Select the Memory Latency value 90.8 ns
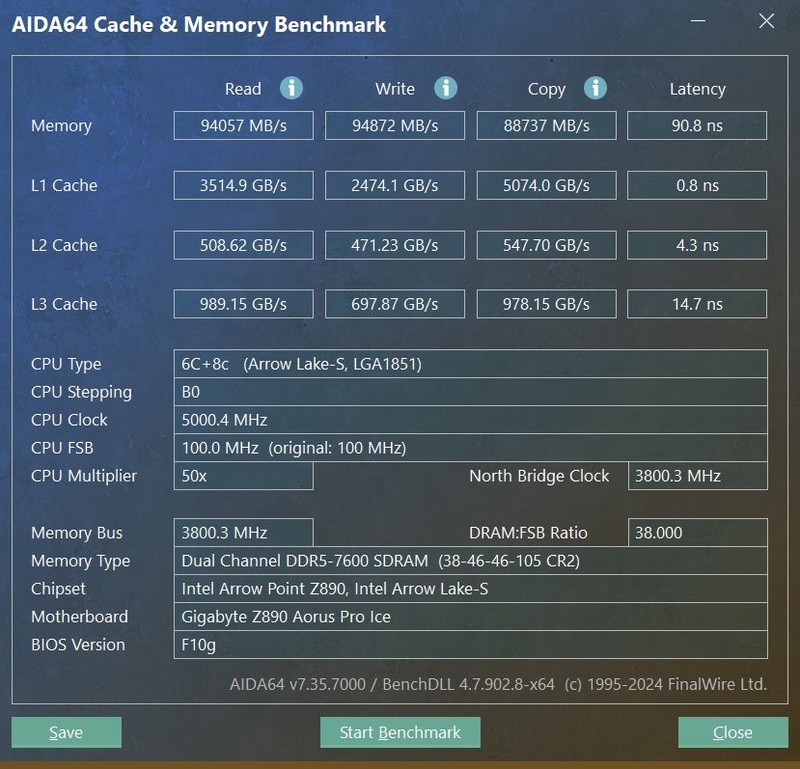This screenshot has height=769, width=800. pos(696,125)
